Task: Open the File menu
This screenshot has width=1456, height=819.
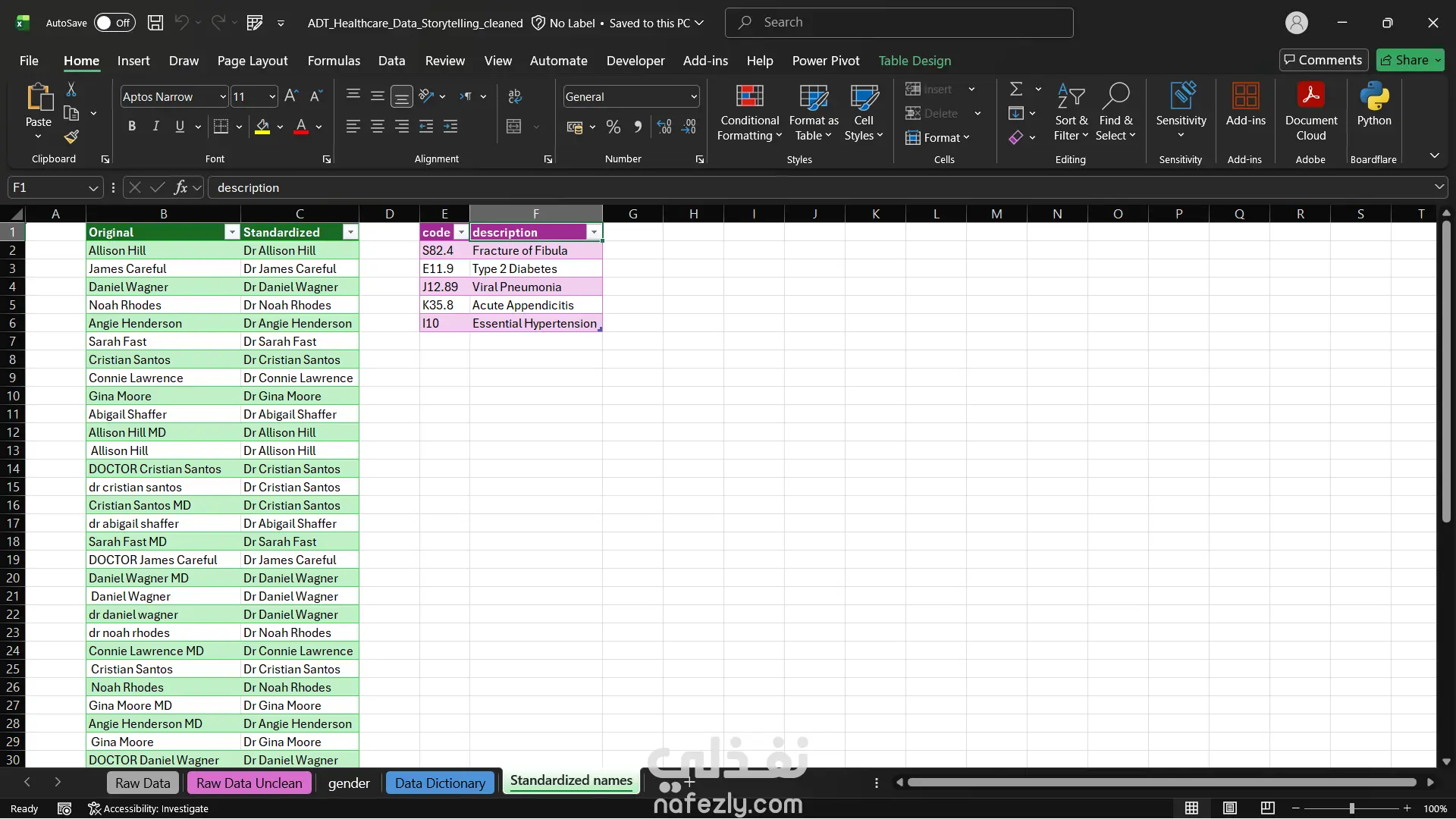Action: [x=29, y=61]
